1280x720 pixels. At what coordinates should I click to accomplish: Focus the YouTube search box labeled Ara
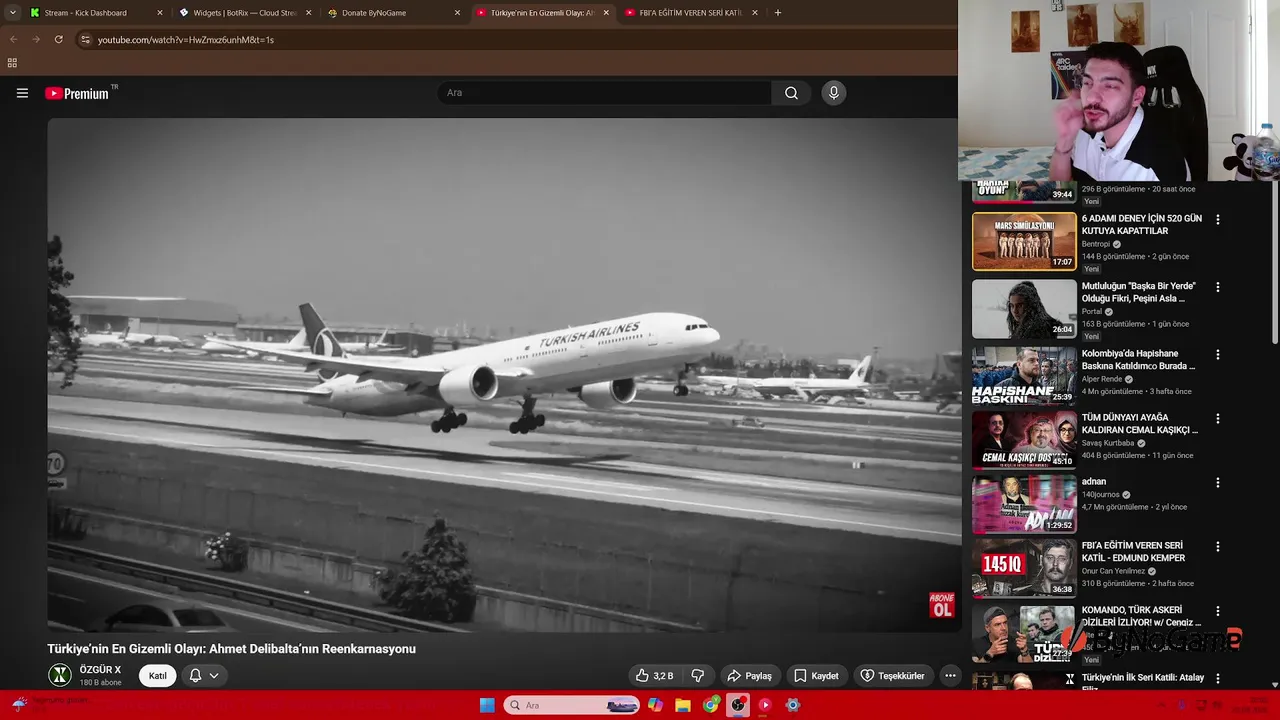(604, 93)
